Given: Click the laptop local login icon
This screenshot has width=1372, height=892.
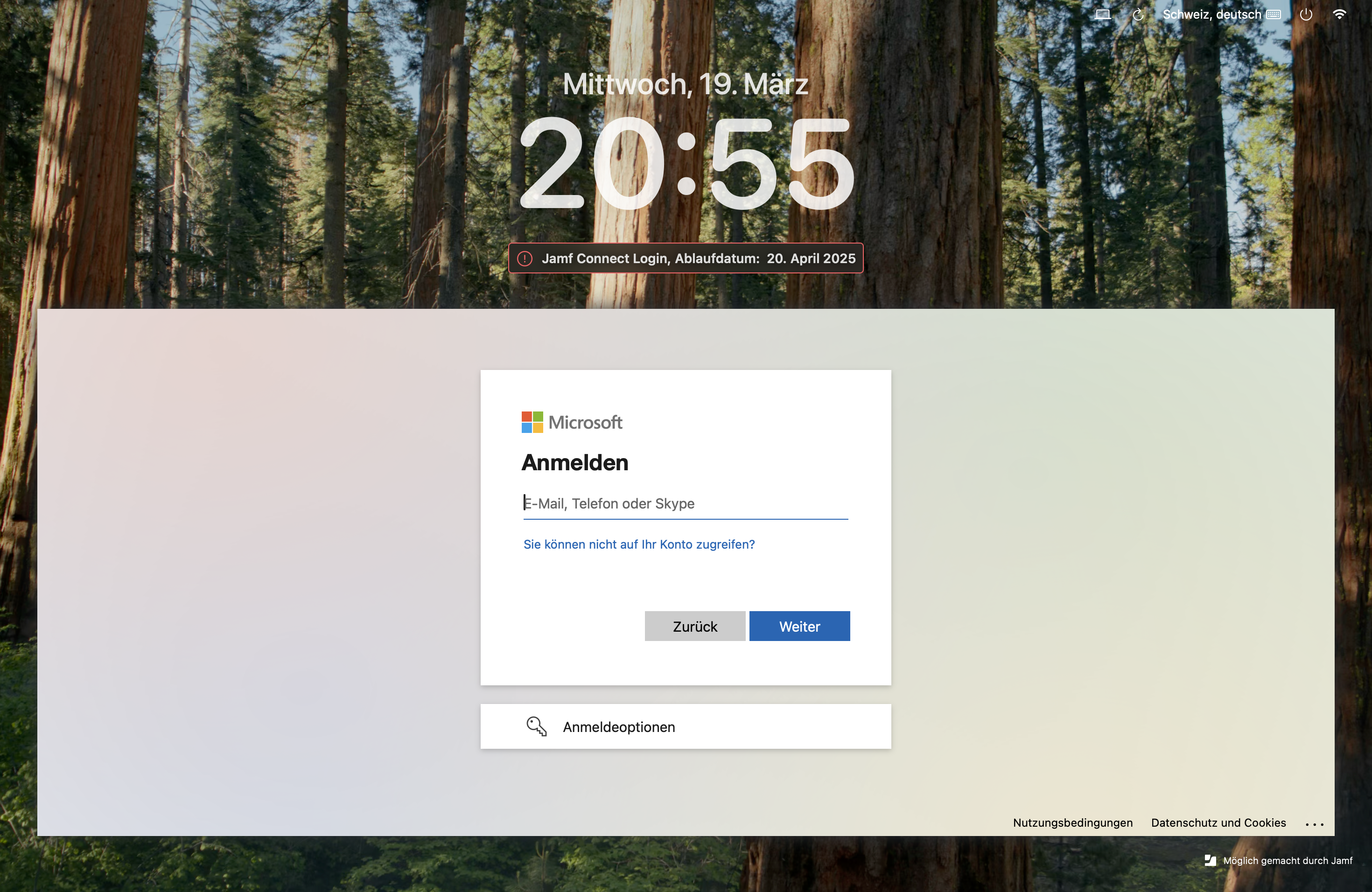Looking at the screenshot, I should [x=1102, y=14].
